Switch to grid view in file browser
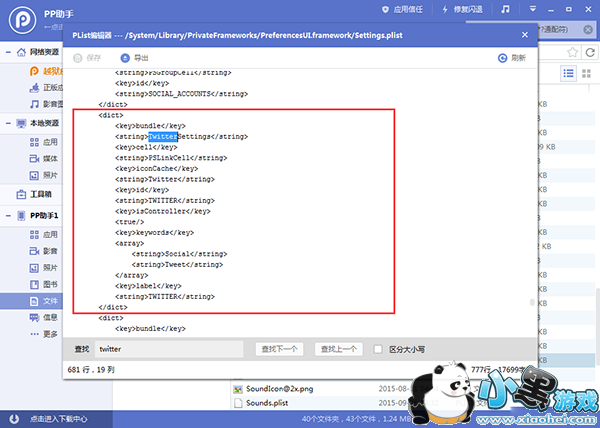The image size is (600, 428). 586,73
